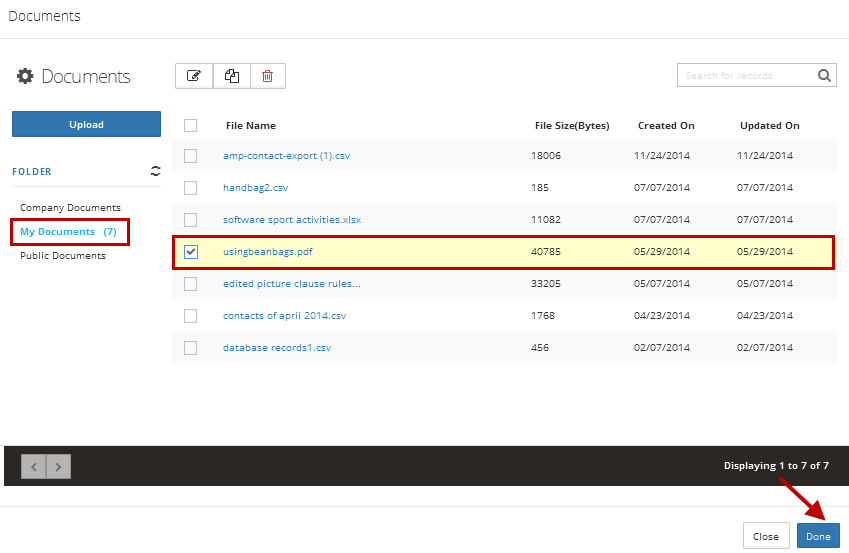Uncheck the usingbeanbags.pdf checkbox
Viewport: 849px width, 553px height.
coord(191,252)
